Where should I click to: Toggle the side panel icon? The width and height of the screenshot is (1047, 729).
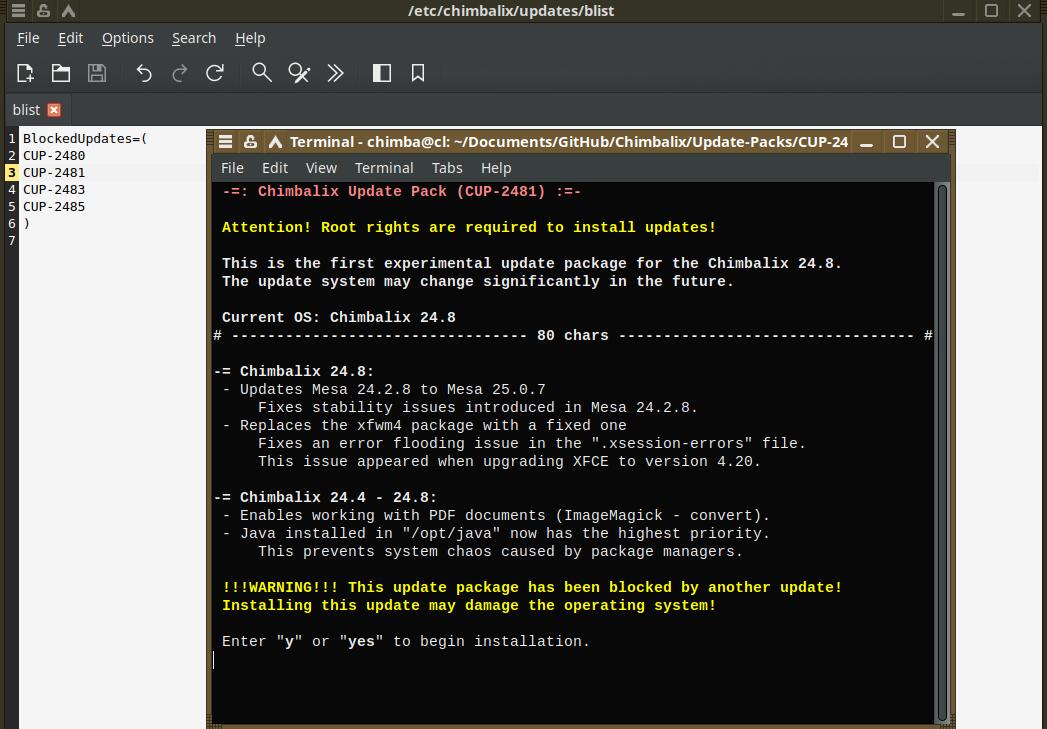(381, 73)
